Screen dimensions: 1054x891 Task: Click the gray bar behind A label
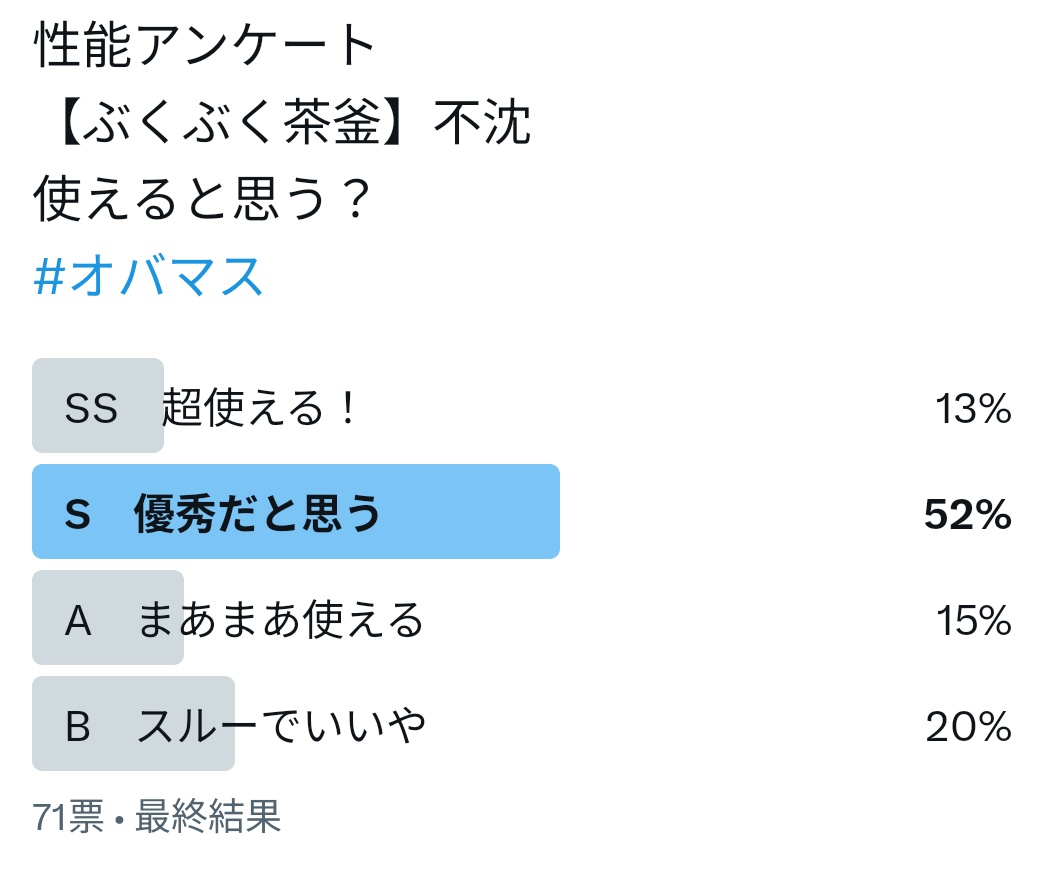(x=108, y=618)
